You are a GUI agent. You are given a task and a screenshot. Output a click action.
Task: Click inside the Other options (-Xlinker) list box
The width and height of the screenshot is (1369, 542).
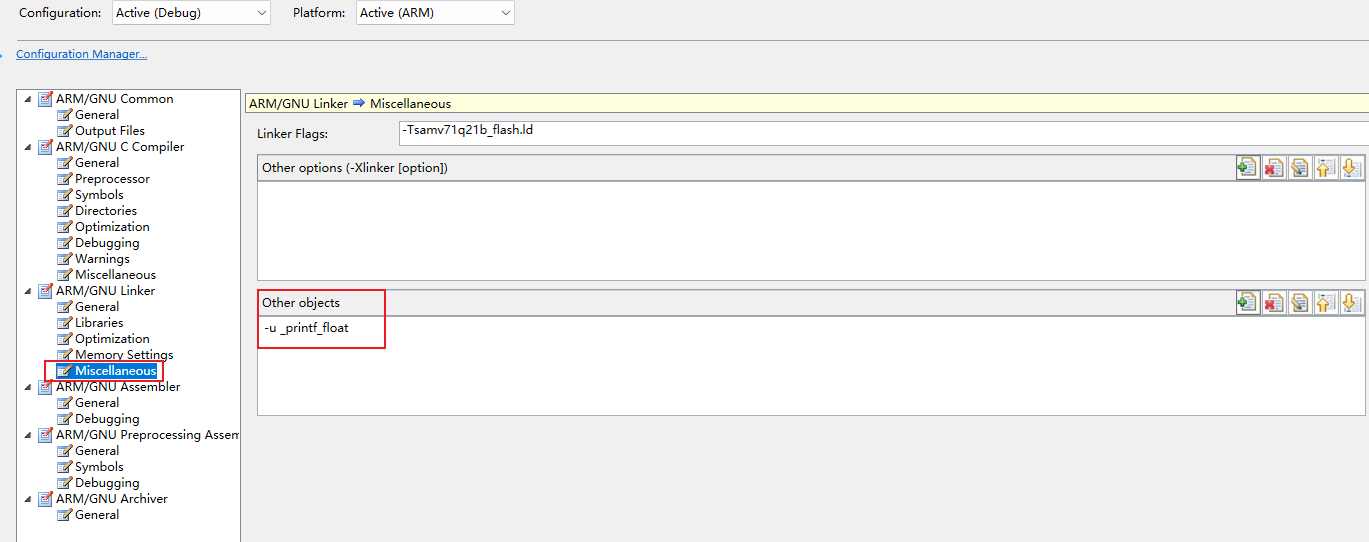(811, 230)
